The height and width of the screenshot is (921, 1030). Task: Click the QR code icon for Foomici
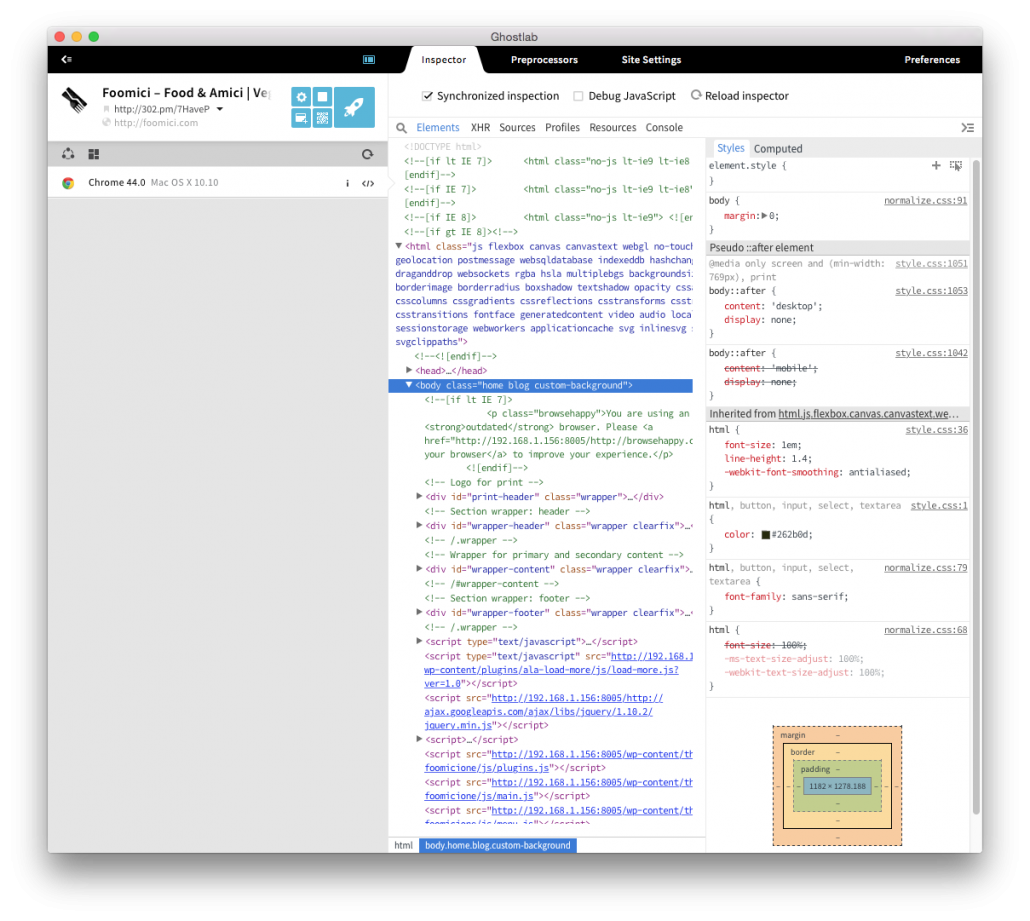coord(322,118)
